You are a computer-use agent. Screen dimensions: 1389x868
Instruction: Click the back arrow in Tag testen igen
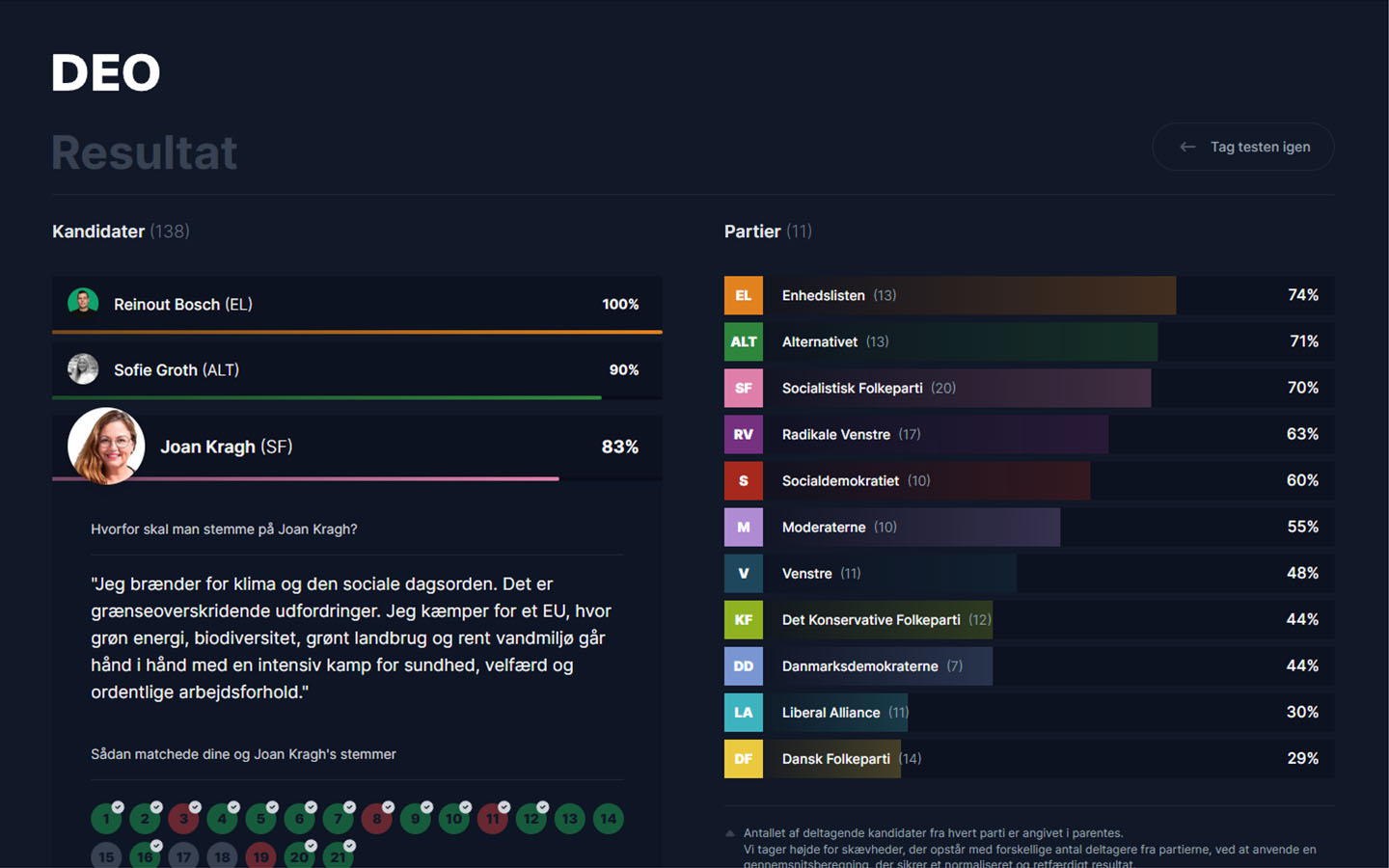(1187, 147)
